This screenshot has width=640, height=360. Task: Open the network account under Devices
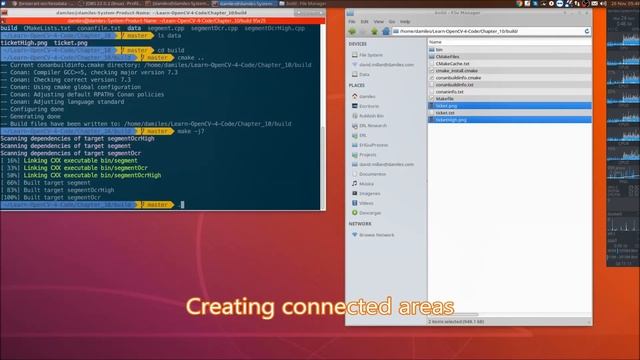(x=386, y=64)
